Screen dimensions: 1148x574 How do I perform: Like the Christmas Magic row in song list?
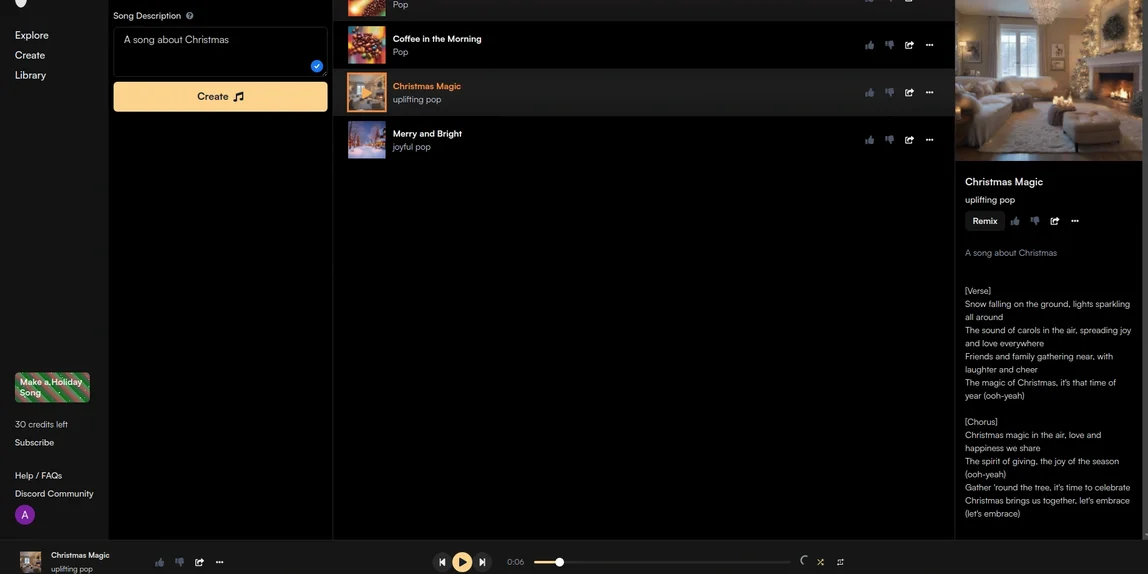[x=869, y=93]
